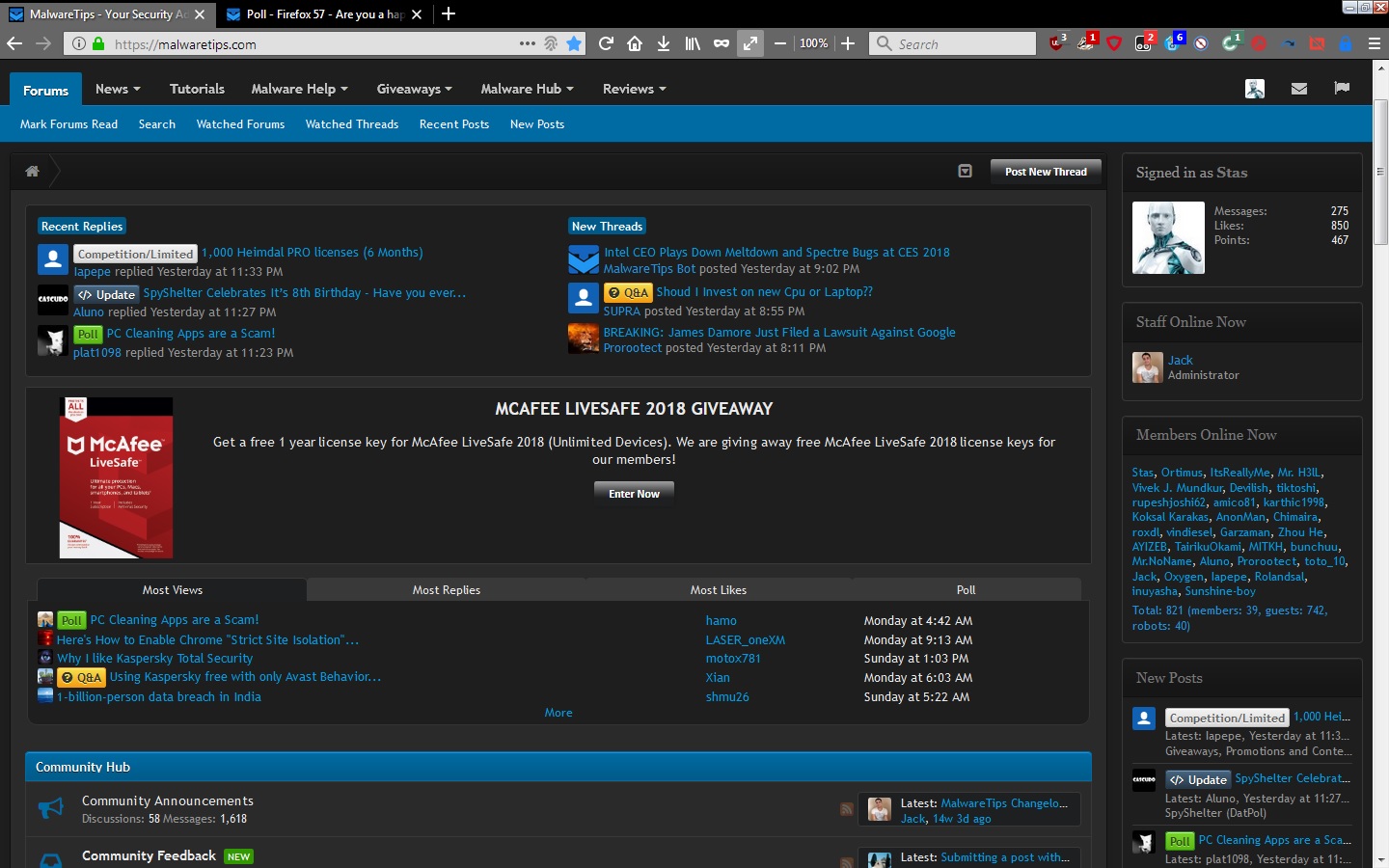Open Jack's administrator profile under Staff Online

pyautogui.click(x=1181, y=360)
